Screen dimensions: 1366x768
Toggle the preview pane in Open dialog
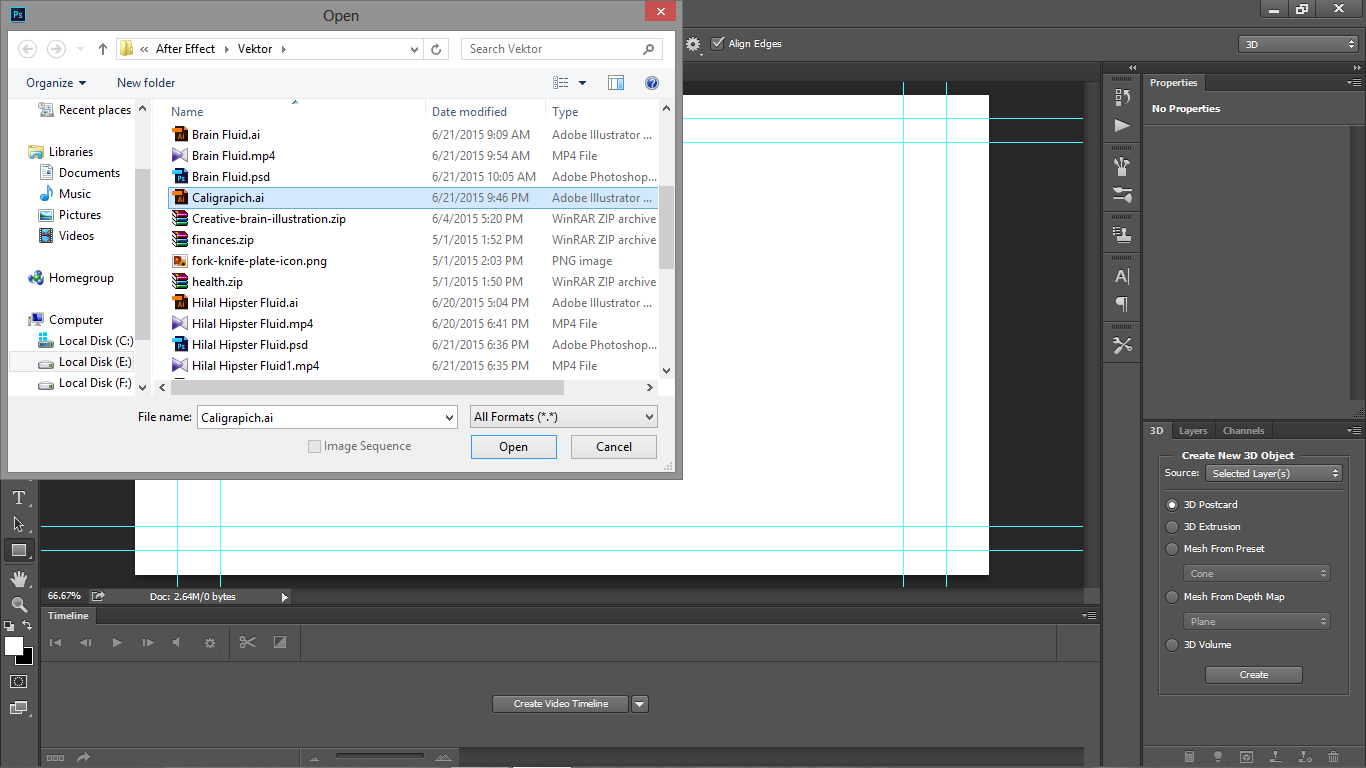[x=616, y=83]
